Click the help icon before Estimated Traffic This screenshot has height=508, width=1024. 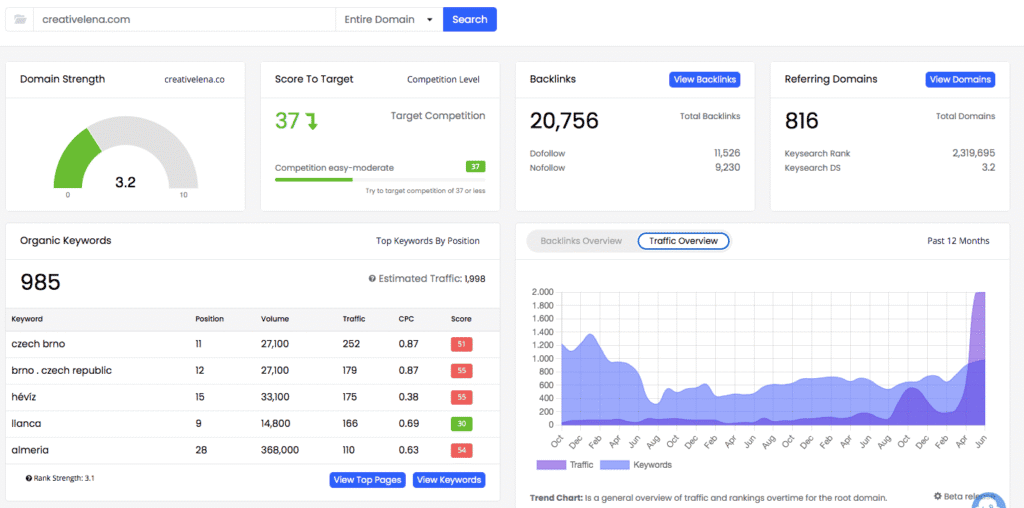[372, 279]
